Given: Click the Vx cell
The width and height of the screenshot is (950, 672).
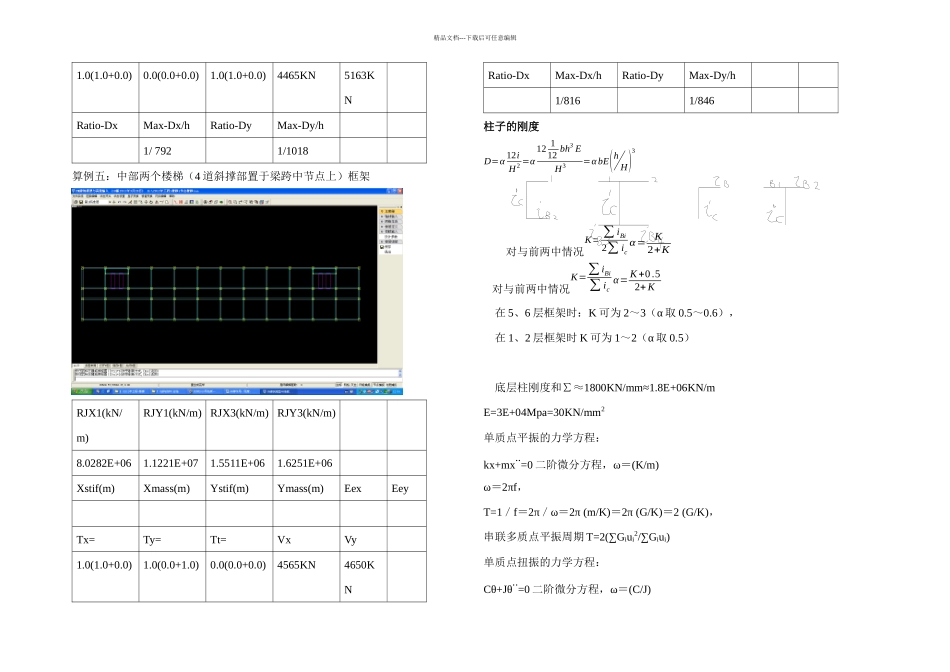Looking at the screenshot, I should pyautogui.click(x=306, y=539).
